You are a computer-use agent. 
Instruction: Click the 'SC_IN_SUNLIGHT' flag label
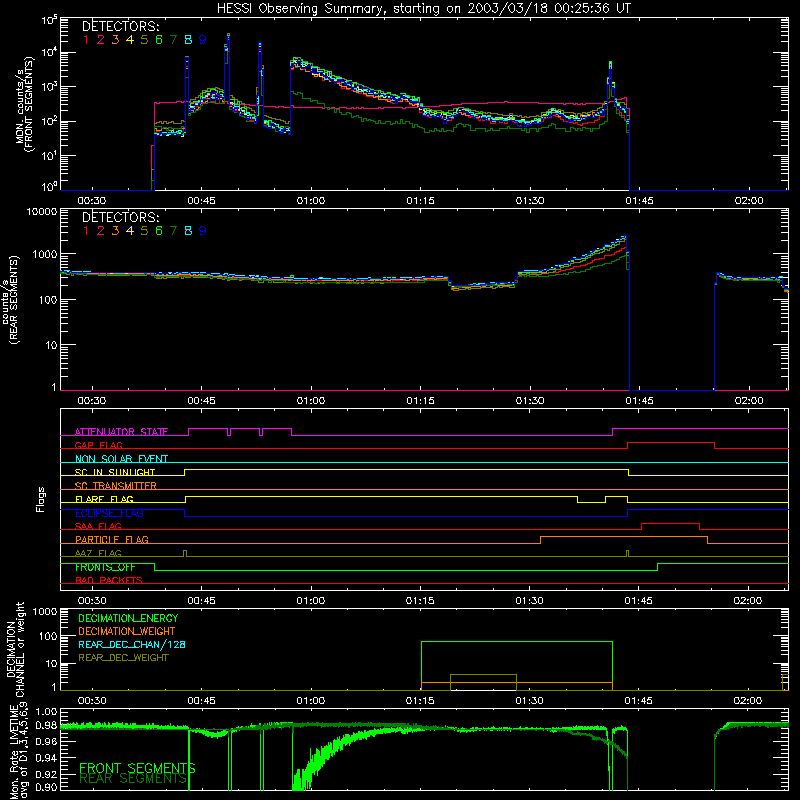(115, 472)
